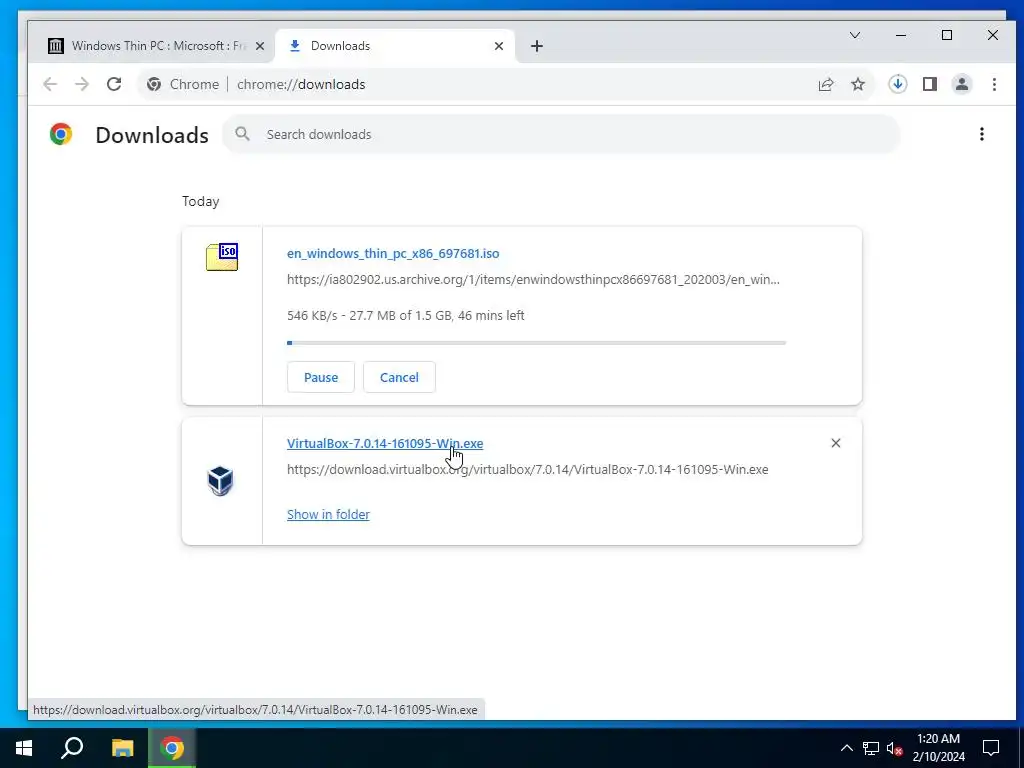Show VirtualBox installer in folder
Screen dimensions: 1024x768
328,515
